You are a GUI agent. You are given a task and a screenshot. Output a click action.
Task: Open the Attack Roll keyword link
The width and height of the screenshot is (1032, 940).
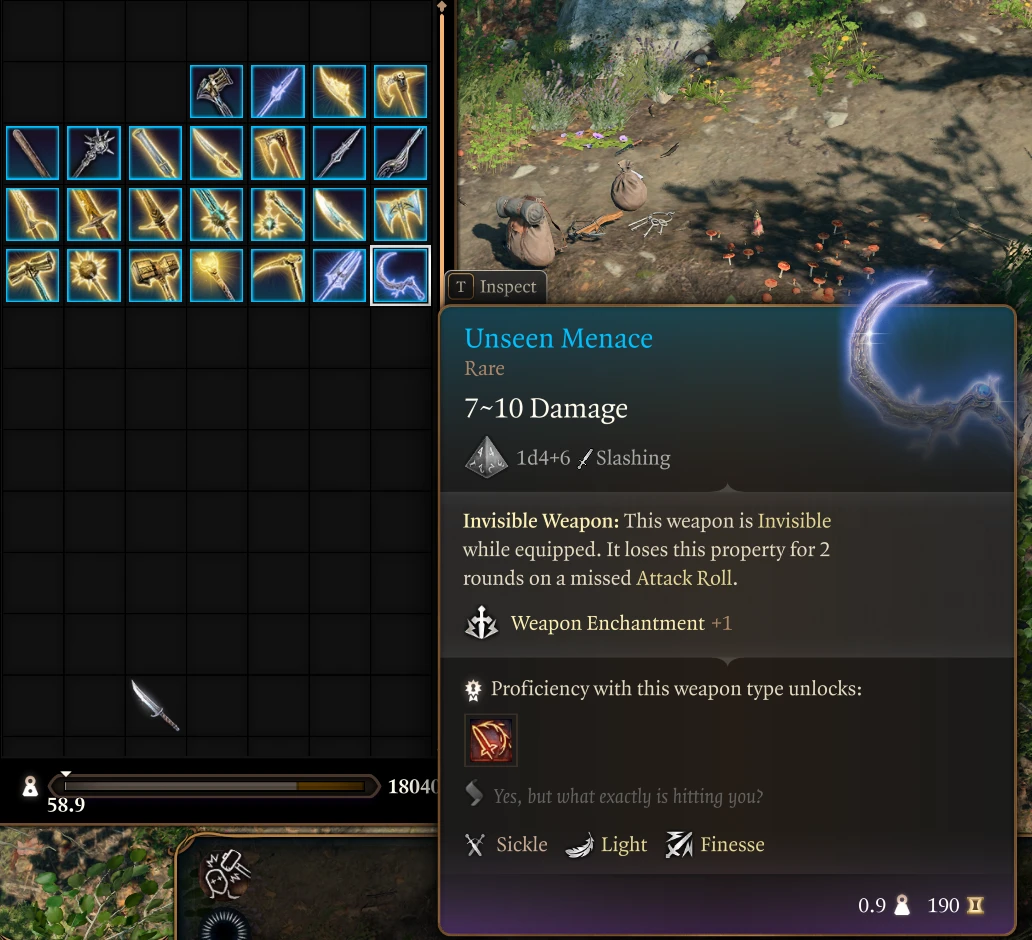point(684,578)
